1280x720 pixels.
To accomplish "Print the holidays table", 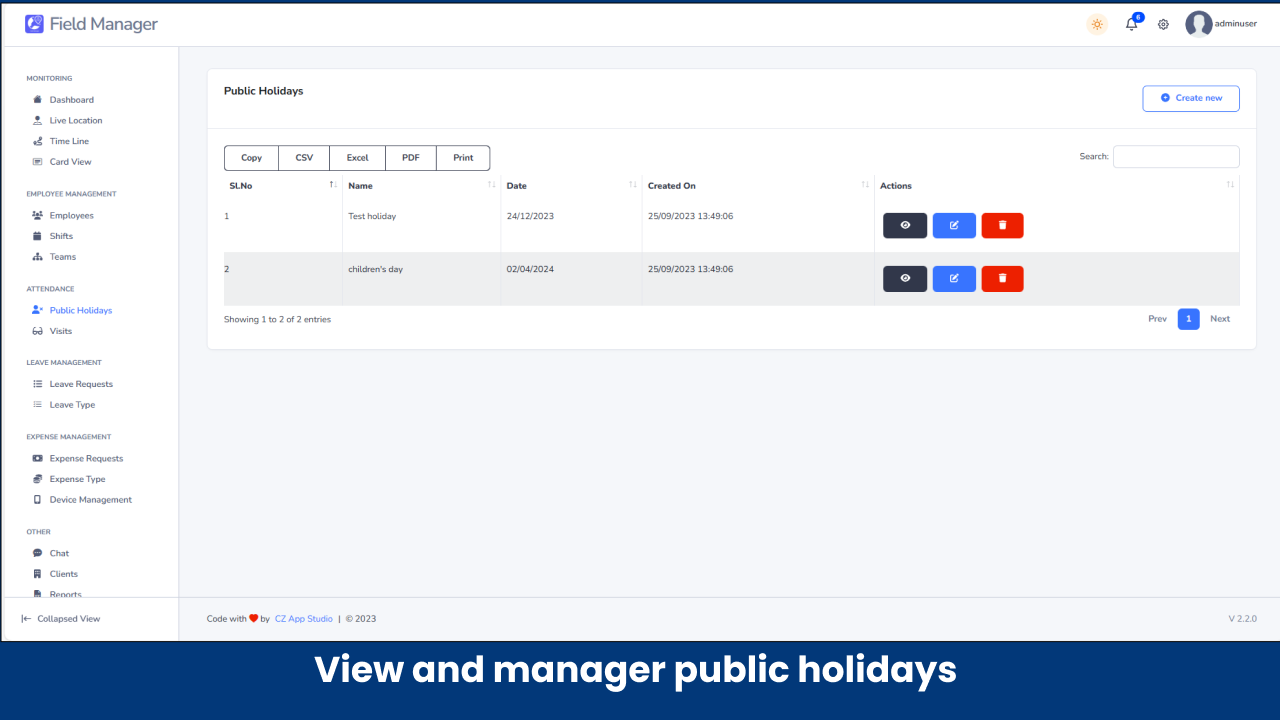I will point(462,157).
